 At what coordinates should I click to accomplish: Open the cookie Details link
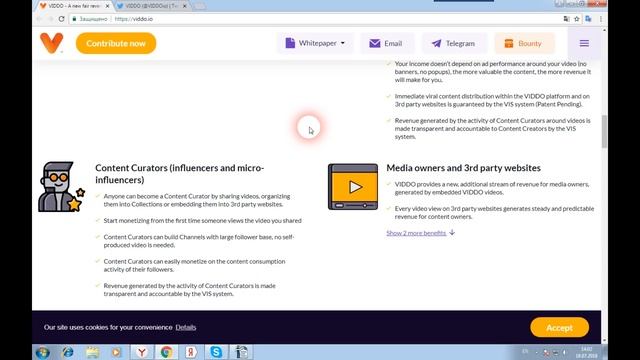point(186,327)
